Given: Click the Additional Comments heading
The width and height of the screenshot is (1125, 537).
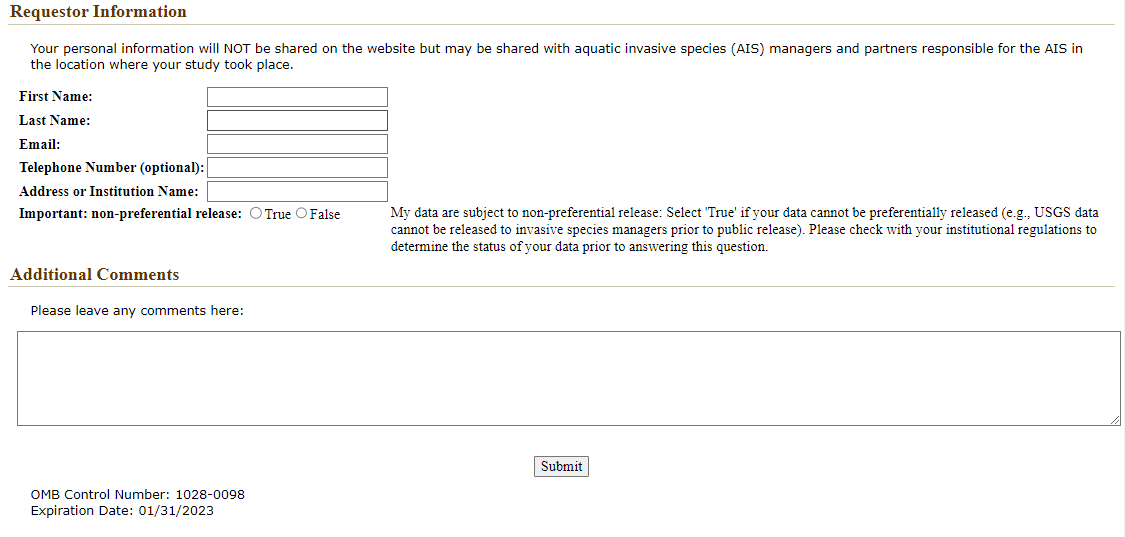Looking at the screenshot, I should click(95, 275).
